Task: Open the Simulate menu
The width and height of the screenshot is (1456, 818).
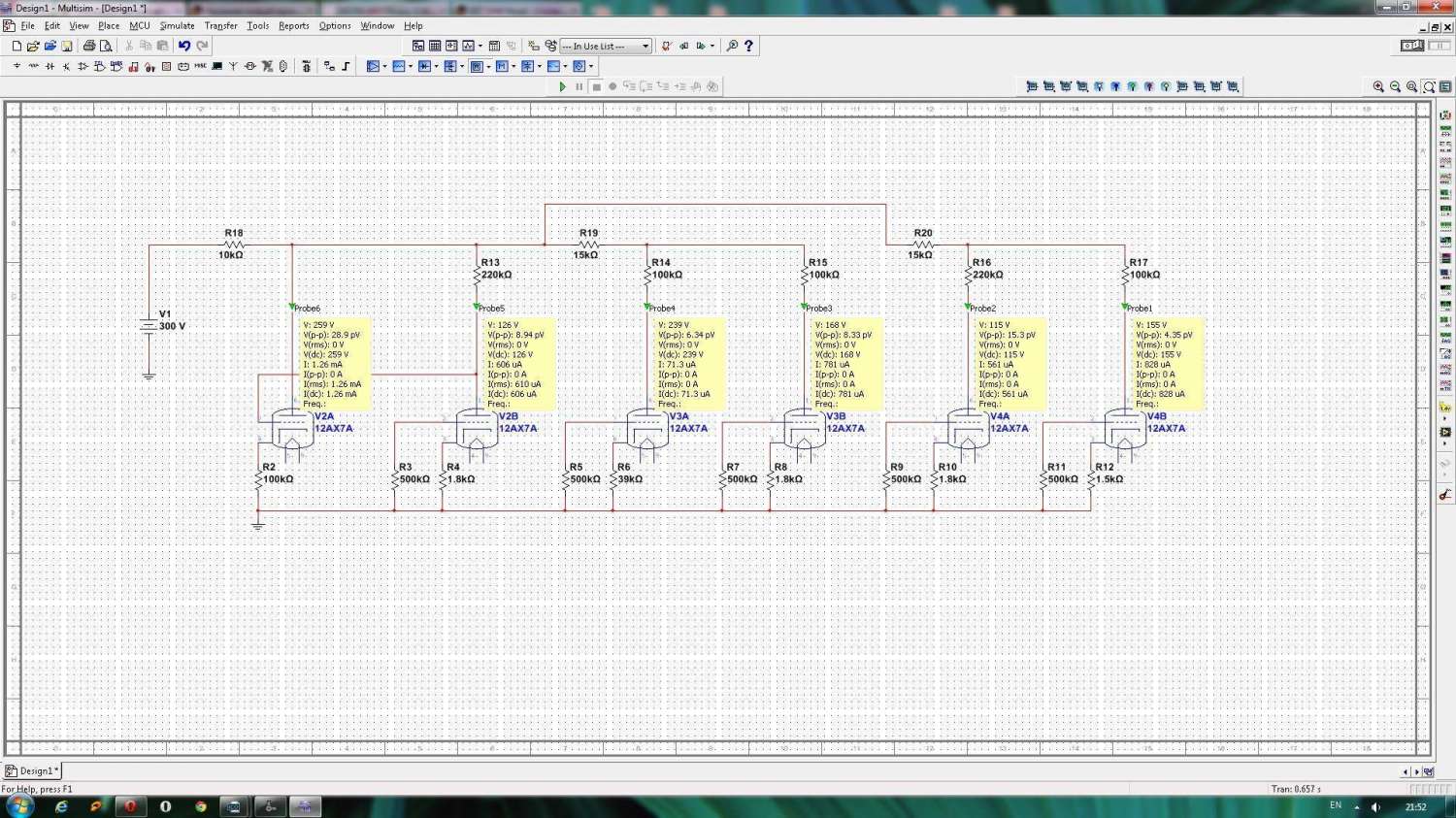Action: click(177, 26)
